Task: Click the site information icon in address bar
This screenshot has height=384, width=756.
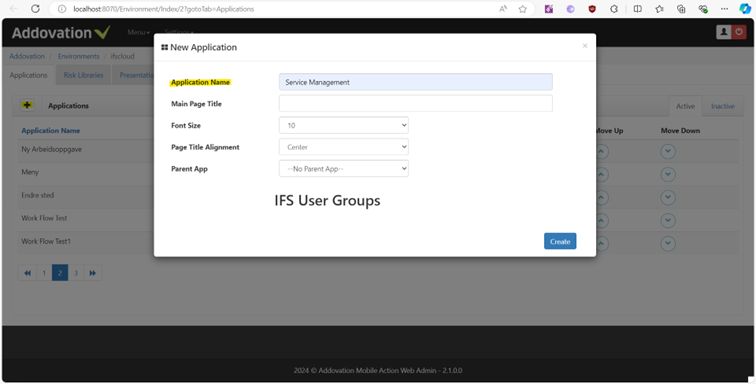Action: coord(62,9)
